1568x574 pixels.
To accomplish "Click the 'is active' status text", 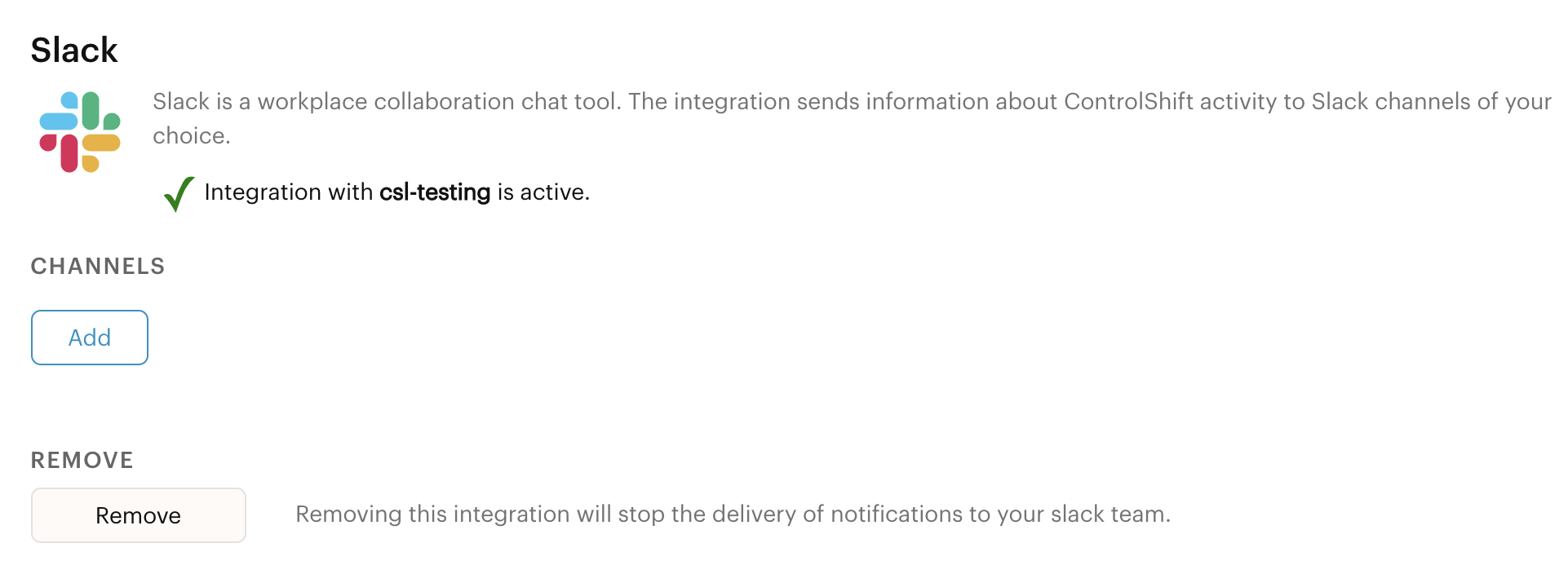I will [543, 192].
